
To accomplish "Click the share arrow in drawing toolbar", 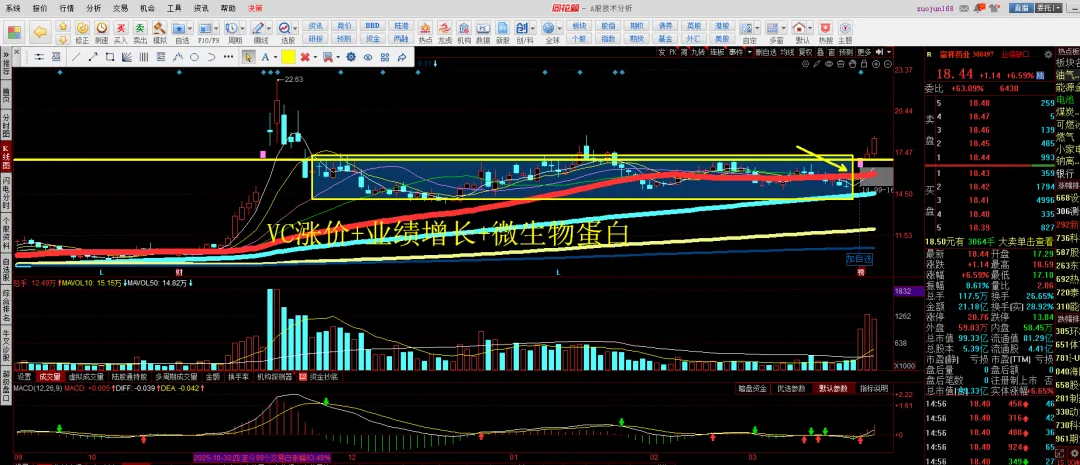I will (402, 56).
